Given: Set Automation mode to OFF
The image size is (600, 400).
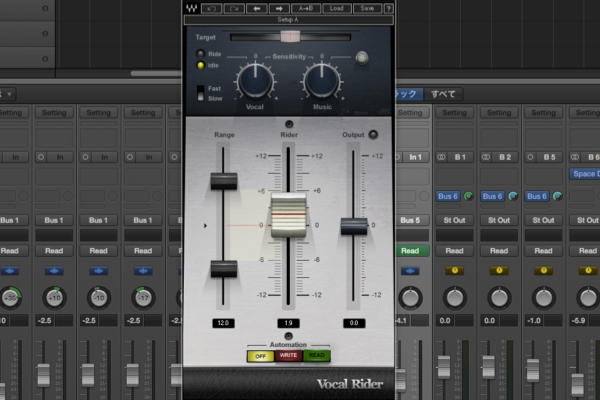Looking at the screenshot, I should click(x=260, y=356).
